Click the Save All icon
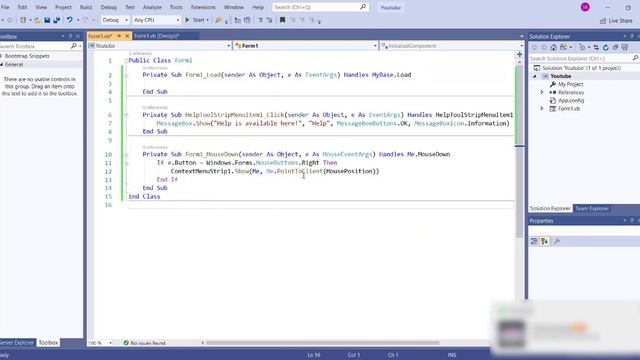 [x=57, y=20]
